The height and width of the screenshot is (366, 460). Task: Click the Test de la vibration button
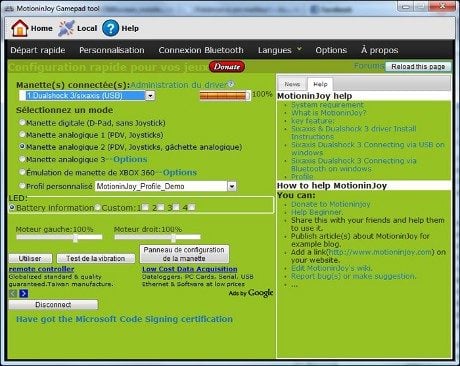(x=96, y=258)
